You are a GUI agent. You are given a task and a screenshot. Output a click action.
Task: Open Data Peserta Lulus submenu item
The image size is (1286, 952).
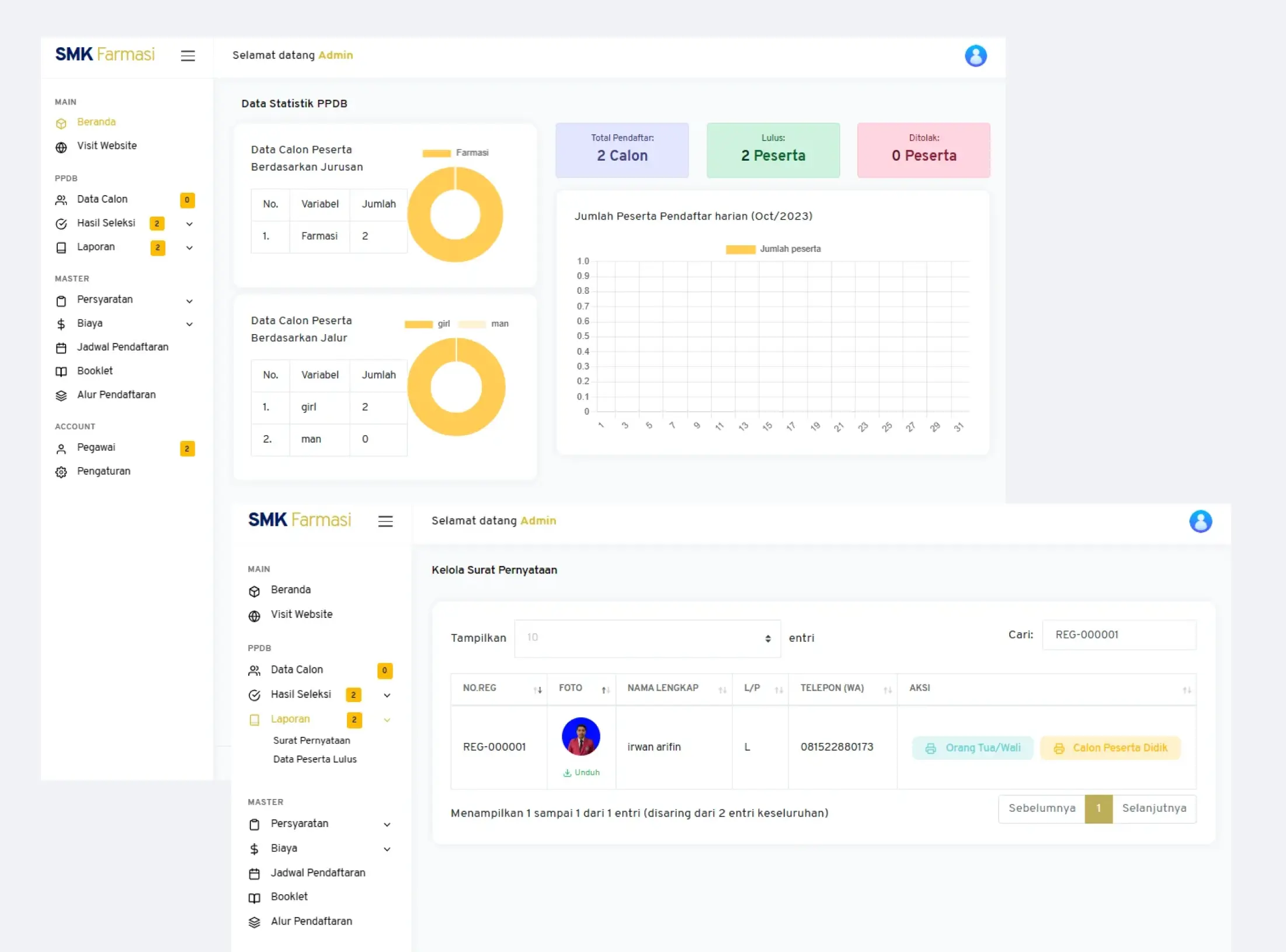[315, 759]
